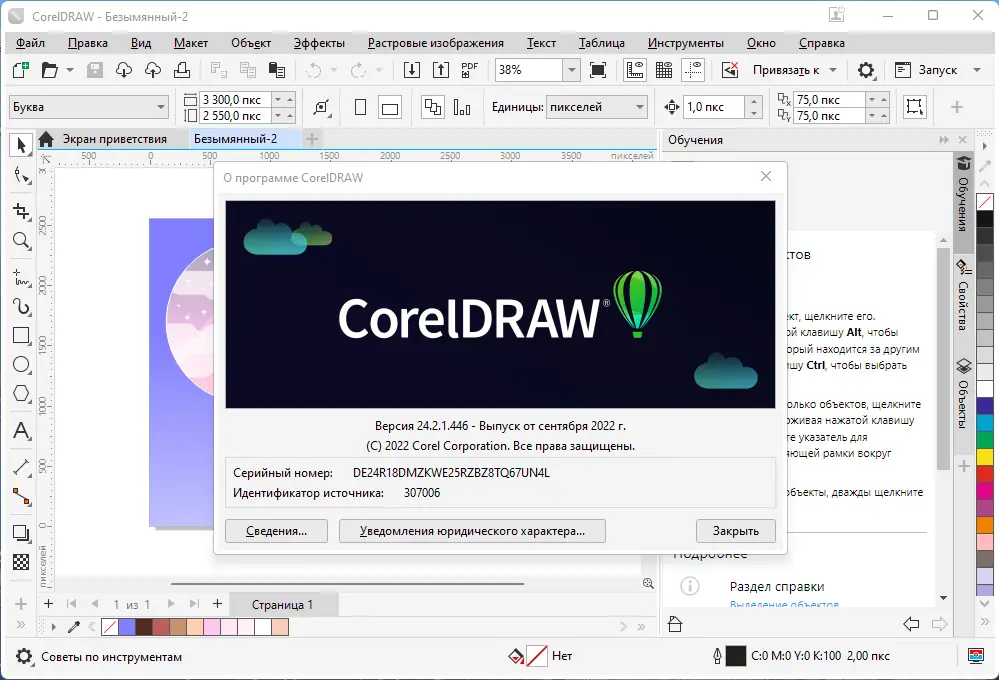Viewport: 999px width, 680px height.
Task: Open the Единицы units dropdown
Action: [x=640, y=106]
